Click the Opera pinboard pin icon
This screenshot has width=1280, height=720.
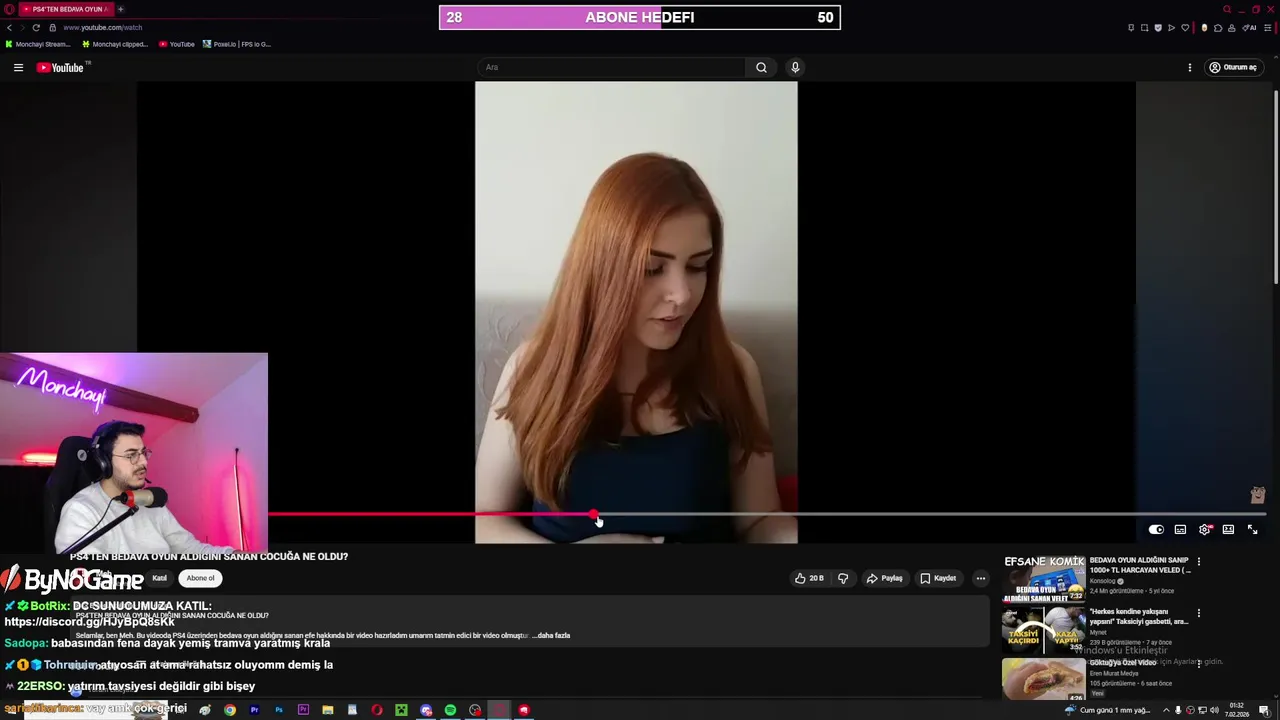point(1131,27)
